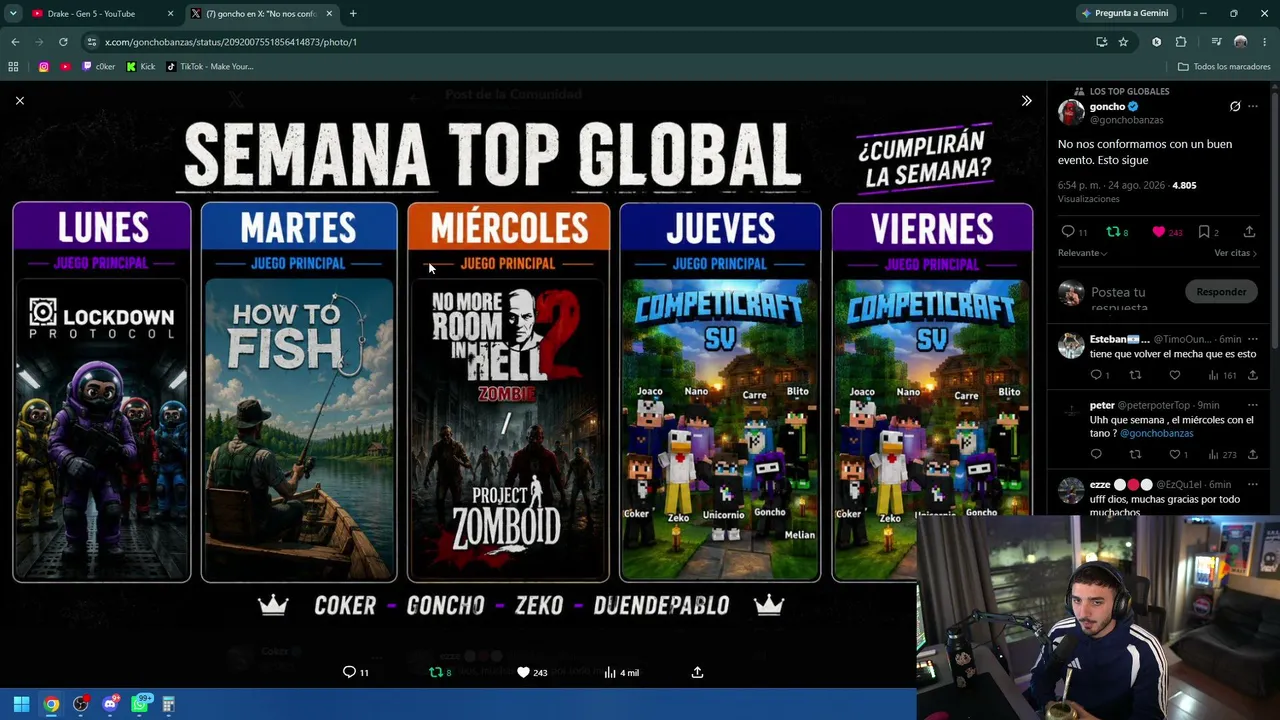
Task: Open the c0ker Twitch bookmark
Action: [99, 67]
